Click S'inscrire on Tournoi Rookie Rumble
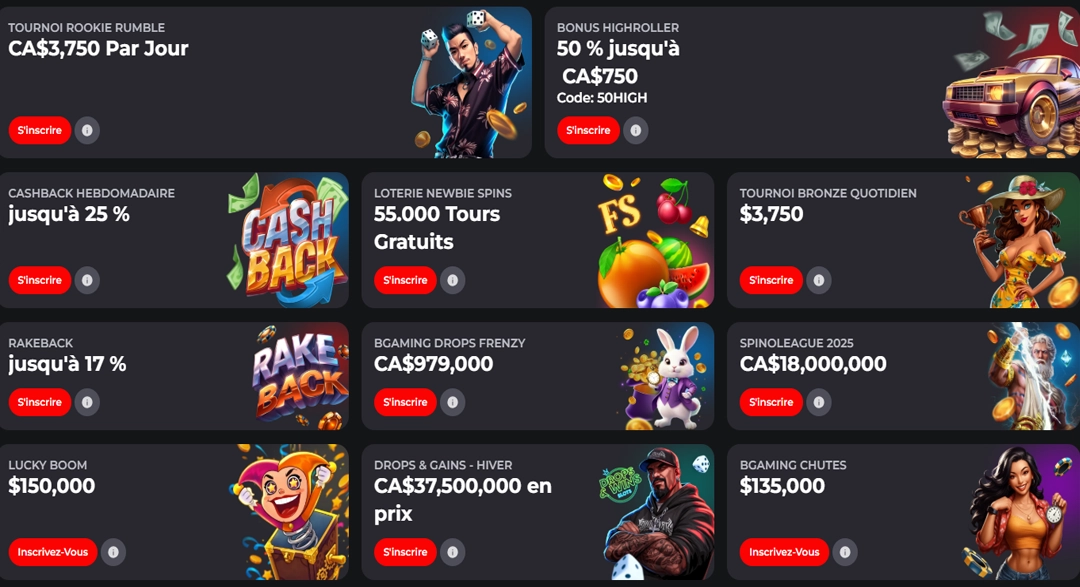 [x=40, y=130]
